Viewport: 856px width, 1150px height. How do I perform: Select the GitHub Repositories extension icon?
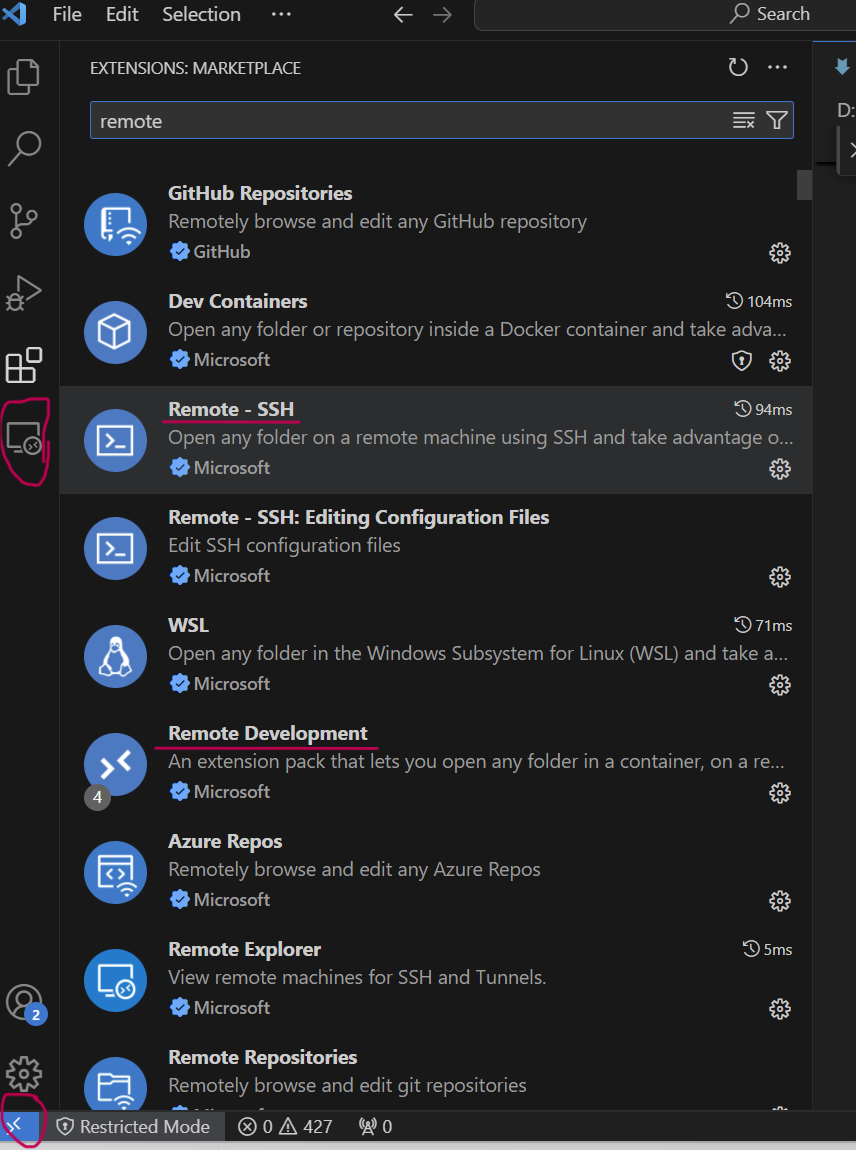tap(115, 224)
